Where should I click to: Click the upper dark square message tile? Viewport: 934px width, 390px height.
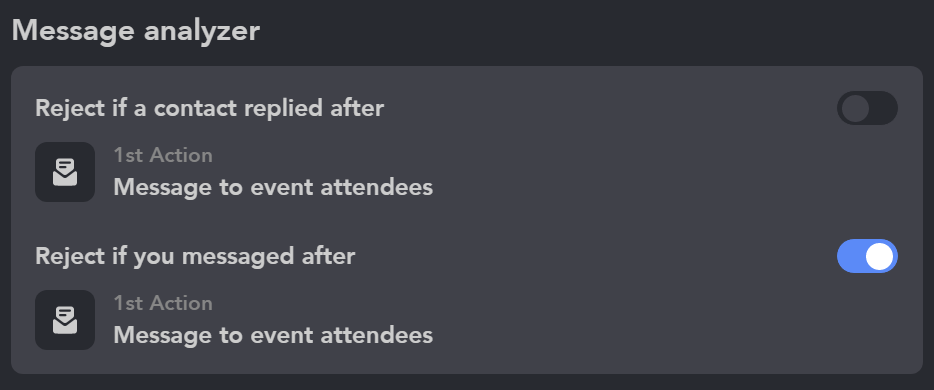coord(65,172)
